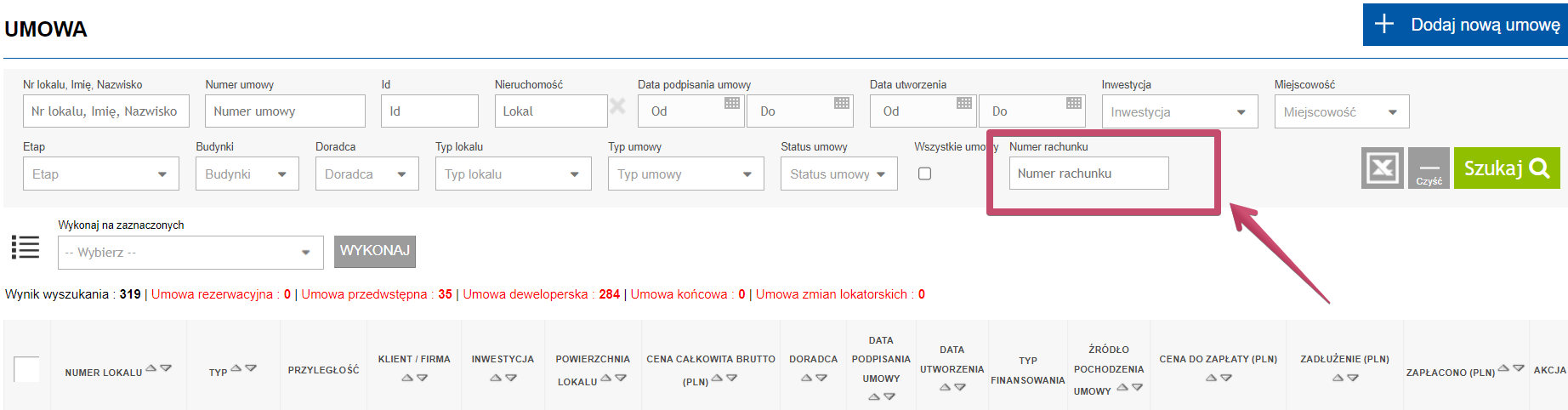Screen dimensions: 1568x410
Task: Click the WYKONAJ button
Action: [x=375, y=251]
